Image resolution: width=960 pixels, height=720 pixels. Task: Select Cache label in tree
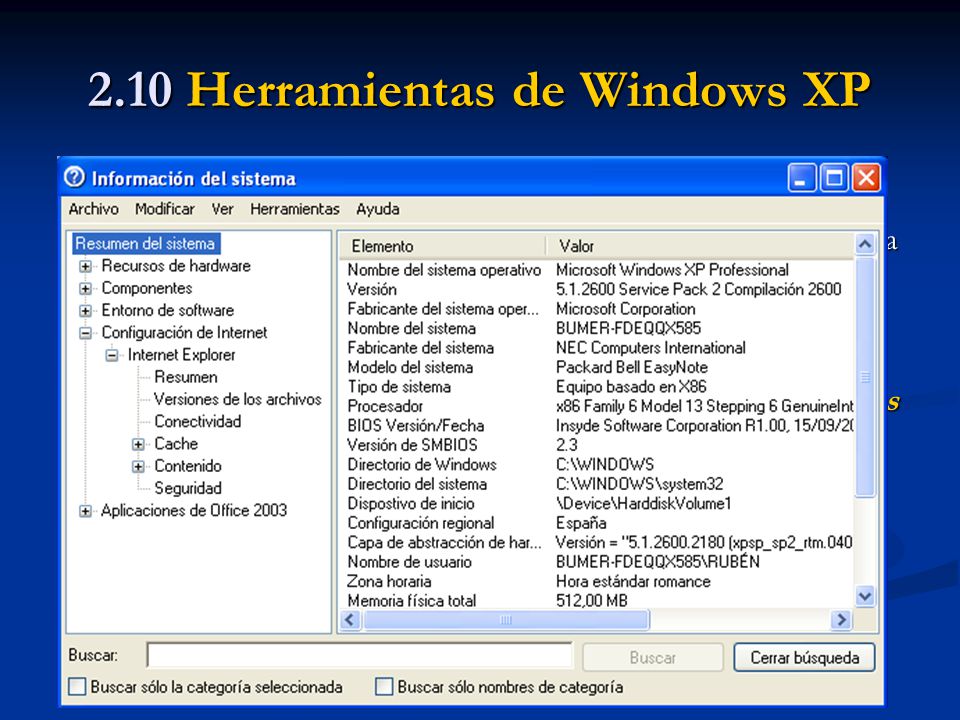[x=176, y=444]
